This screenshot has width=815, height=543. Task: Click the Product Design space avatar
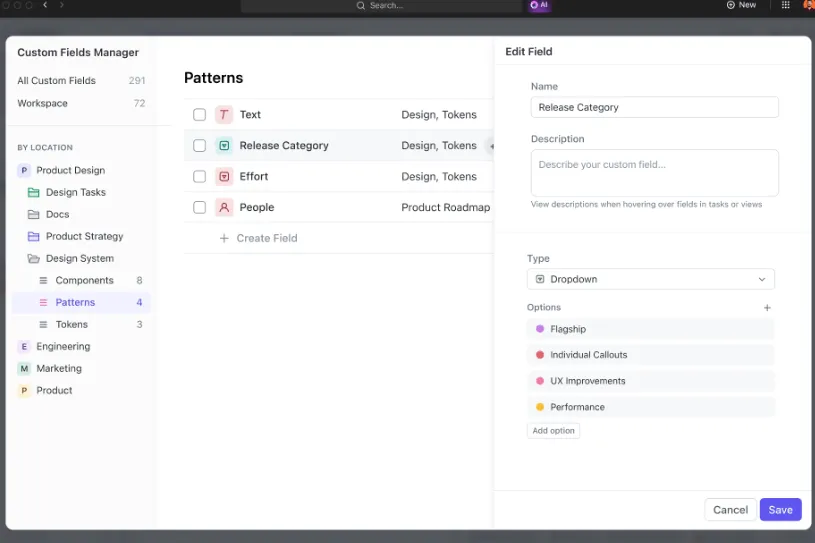pos(24,170)
